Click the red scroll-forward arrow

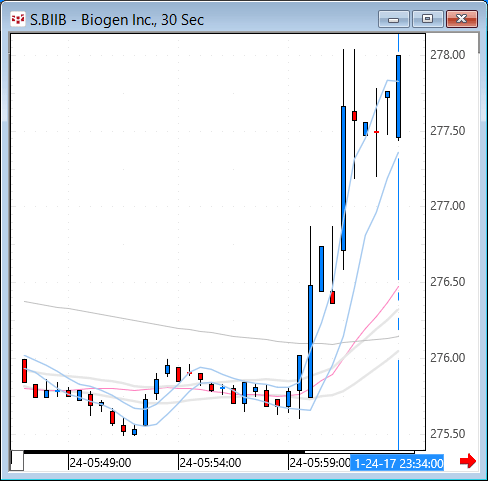pyautogui.click(x=468, y=461)
